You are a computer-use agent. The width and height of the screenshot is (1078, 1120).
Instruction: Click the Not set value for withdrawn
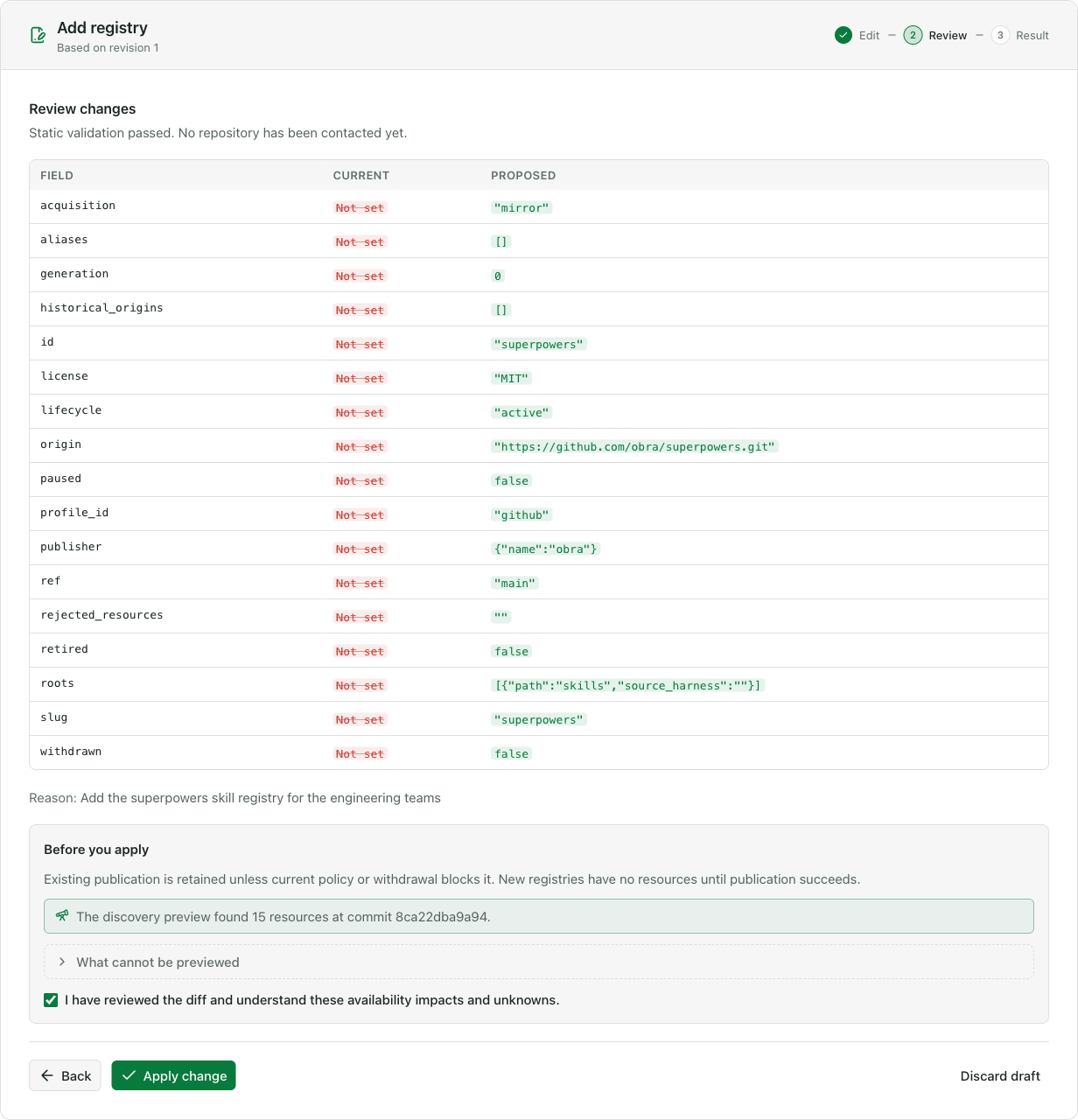click(360, 753)
